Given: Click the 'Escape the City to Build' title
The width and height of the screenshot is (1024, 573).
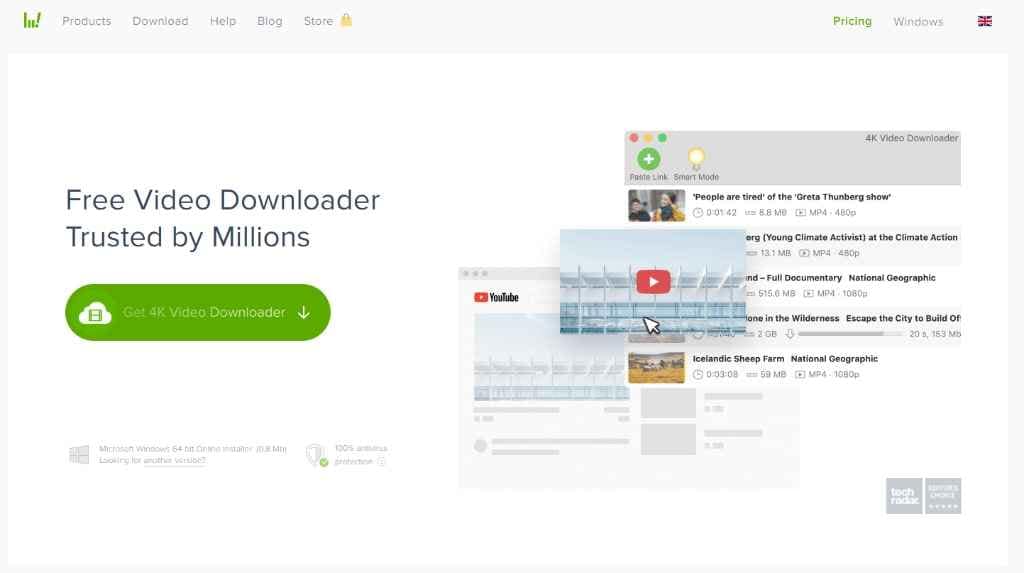Looking at the screenshot, I should (903, 318).
